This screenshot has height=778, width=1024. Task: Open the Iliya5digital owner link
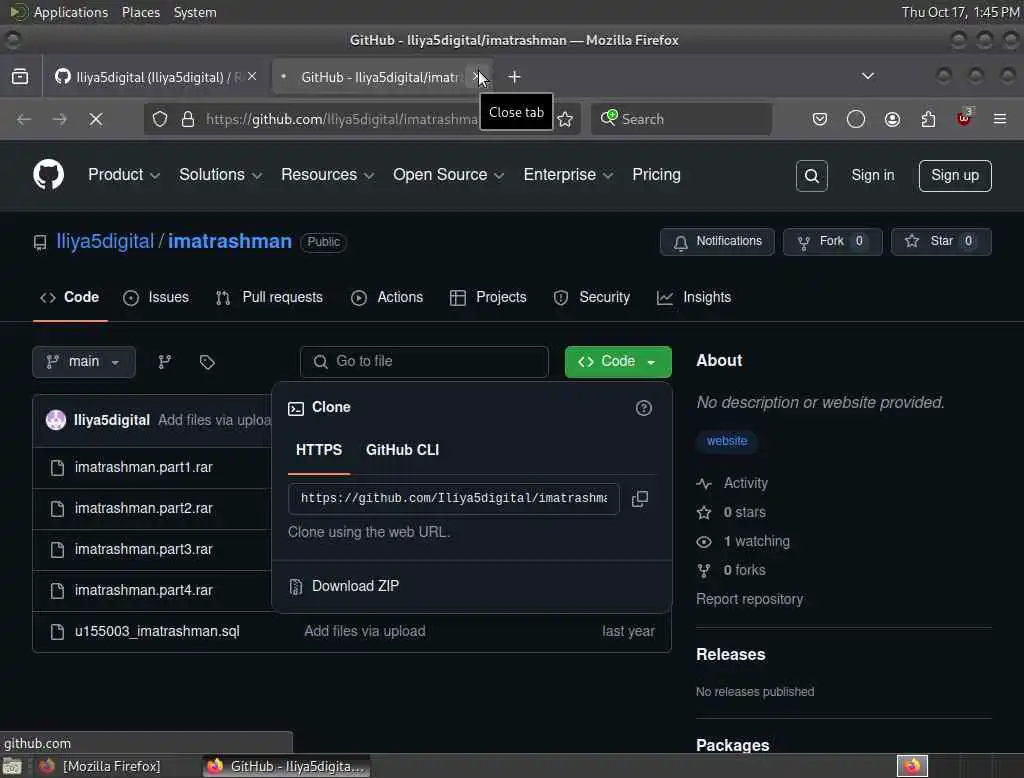point(105,242)
